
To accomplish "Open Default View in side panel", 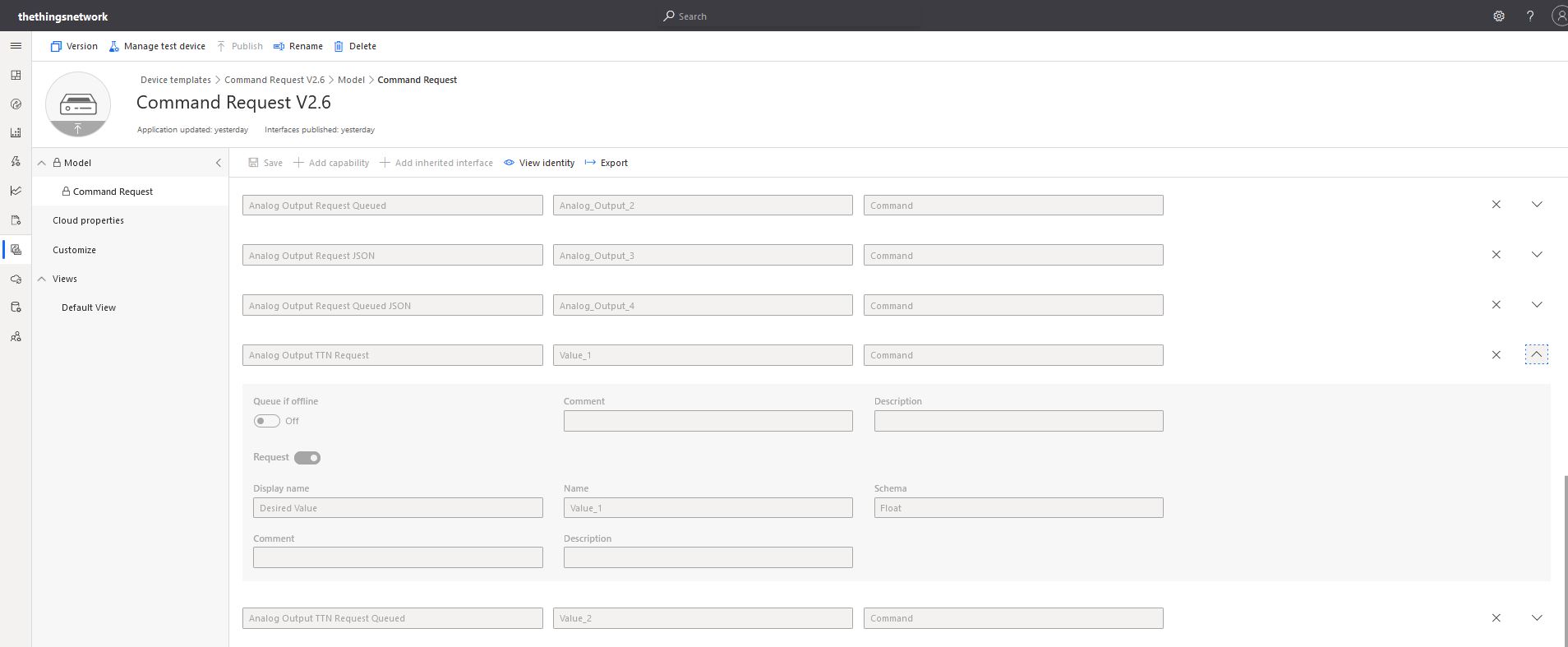I will click(x=89, y=307).
